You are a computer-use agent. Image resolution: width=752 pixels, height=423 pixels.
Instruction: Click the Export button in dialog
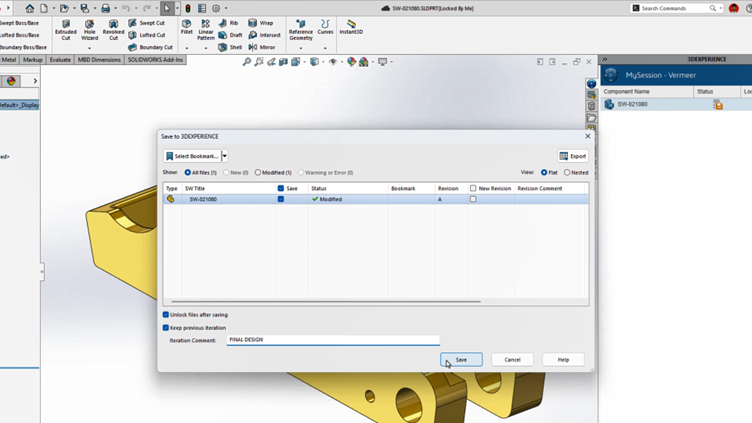tap(573, 156)
